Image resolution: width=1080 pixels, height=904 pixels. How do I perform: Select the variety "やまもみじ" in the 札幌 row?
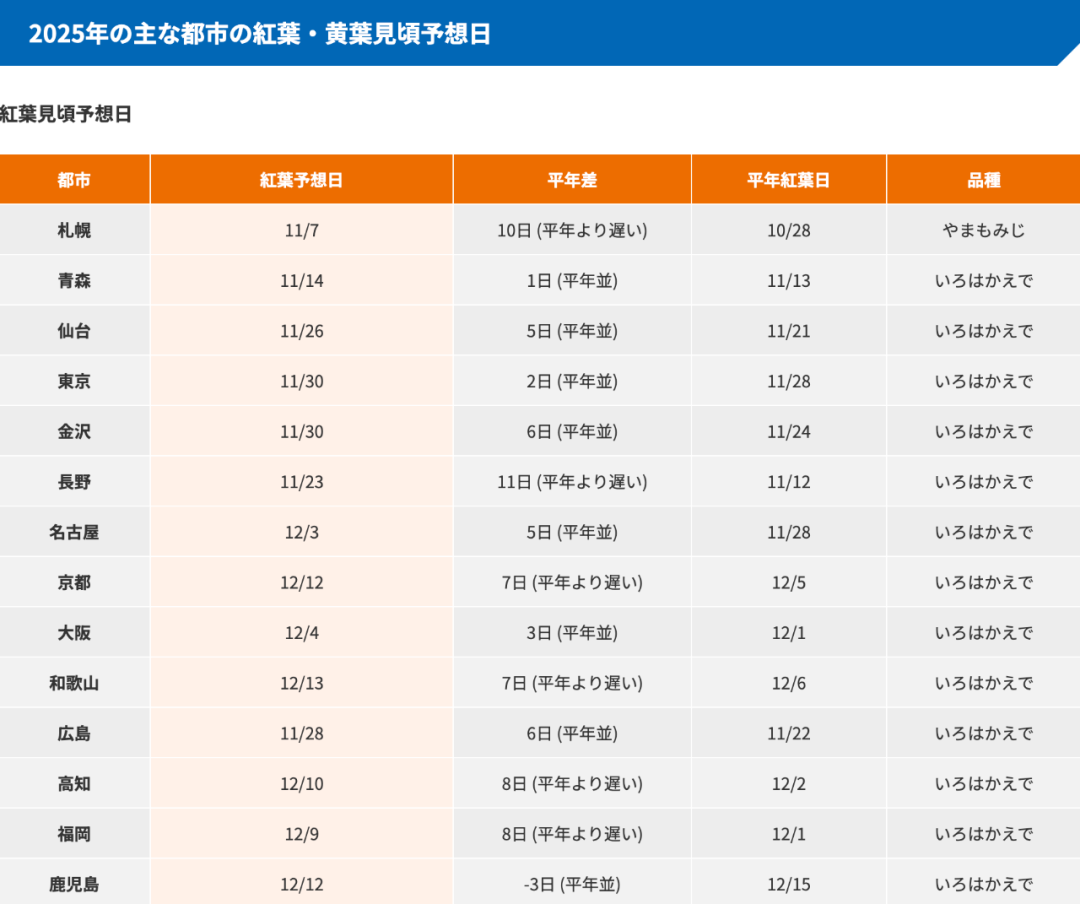[x=984, y=230]
